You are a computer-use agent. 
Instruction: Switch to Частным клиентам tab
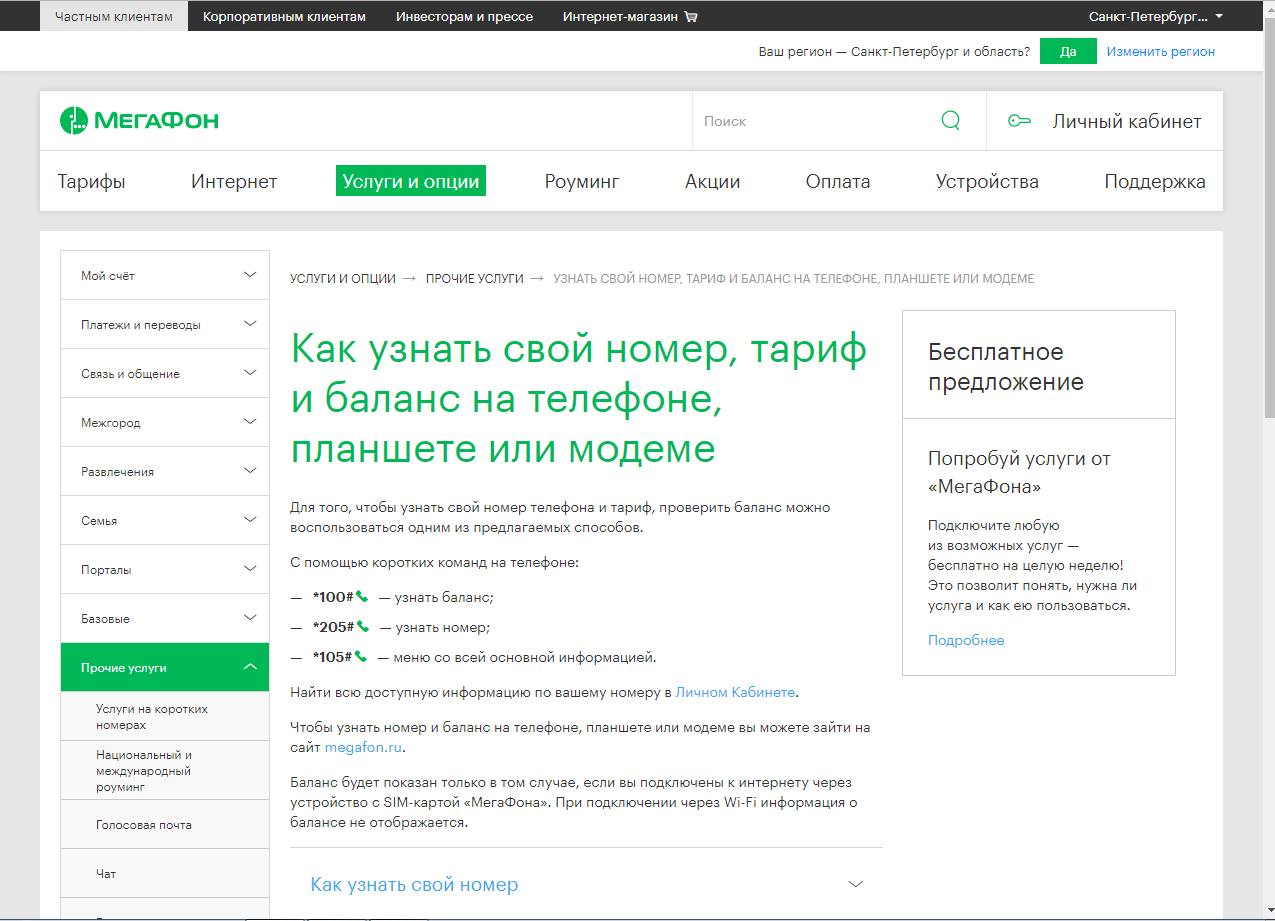coord(114,17)
